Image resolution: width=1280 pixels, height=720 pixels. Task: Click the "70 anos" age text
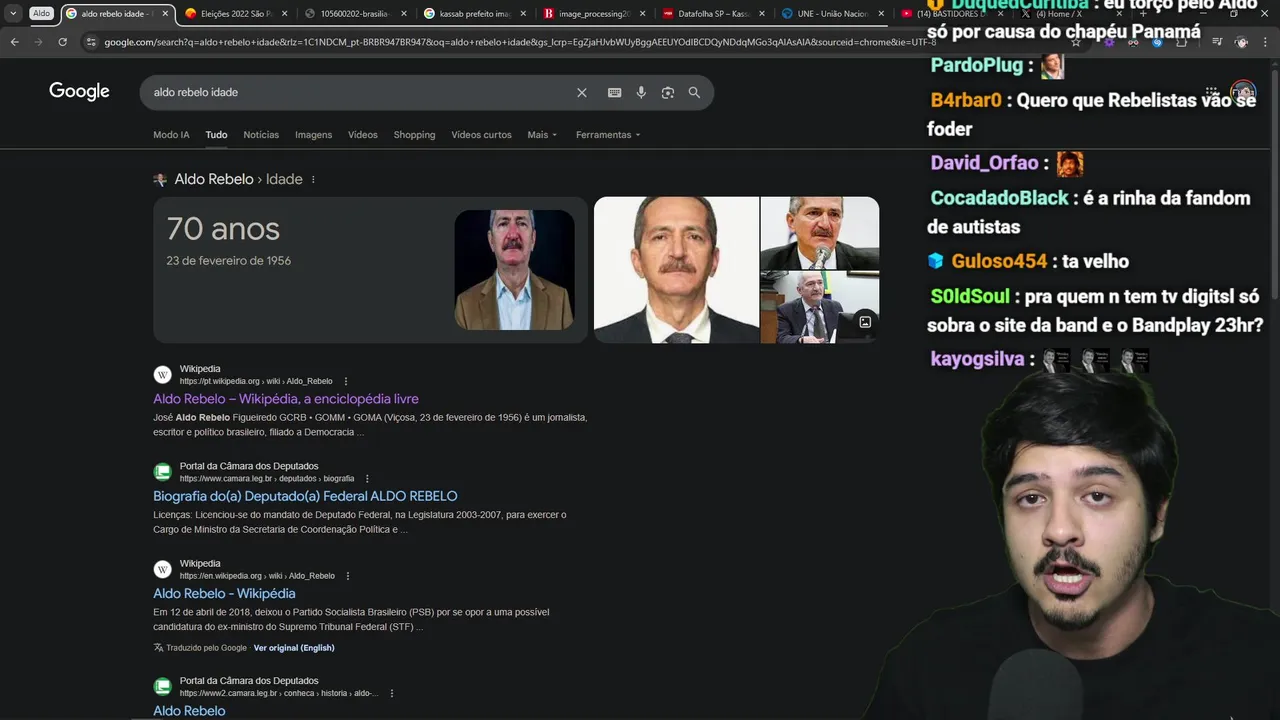(x=223, y=229)
